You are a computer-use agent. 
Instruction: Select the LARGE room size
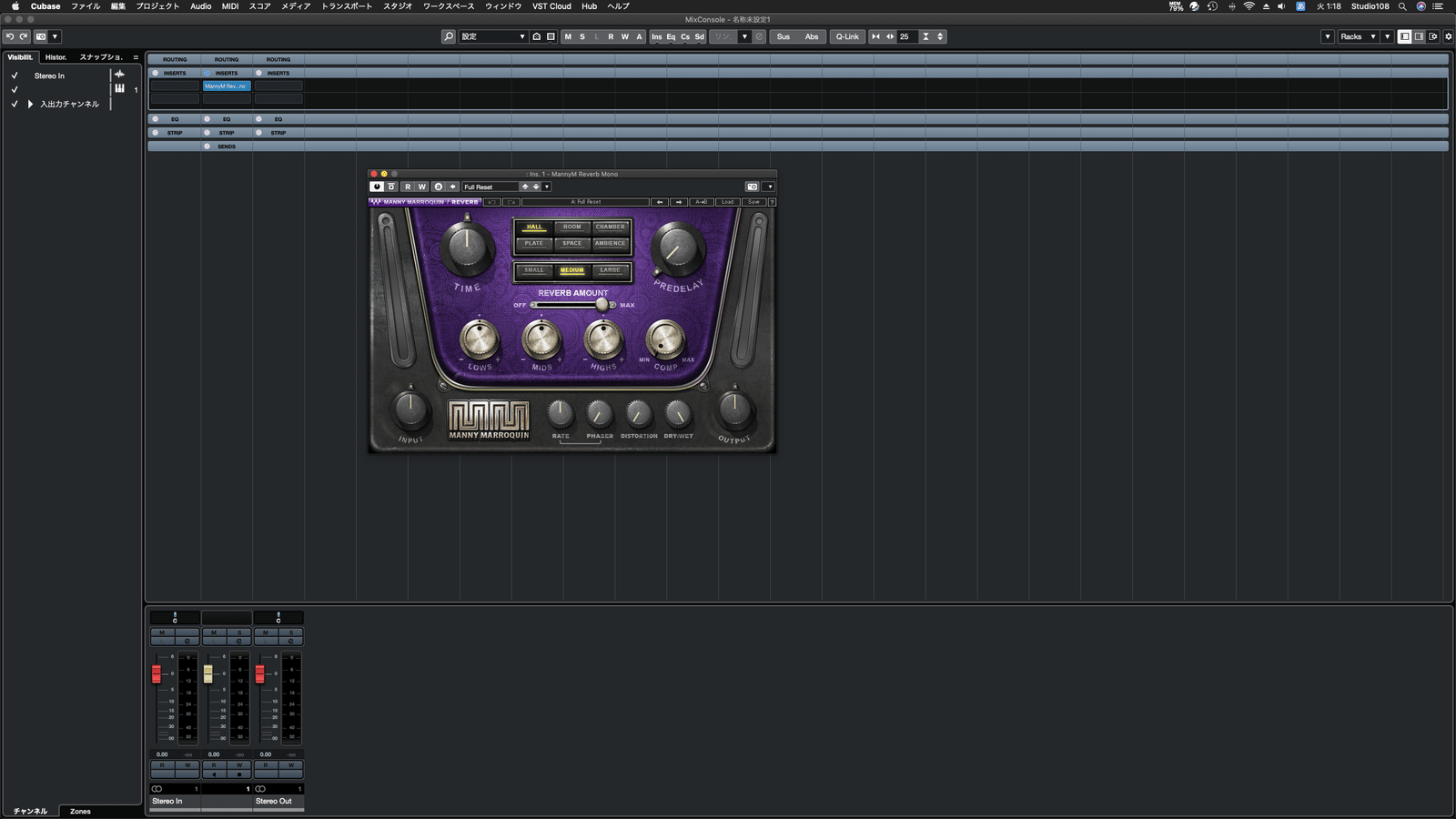coord(611,270)
